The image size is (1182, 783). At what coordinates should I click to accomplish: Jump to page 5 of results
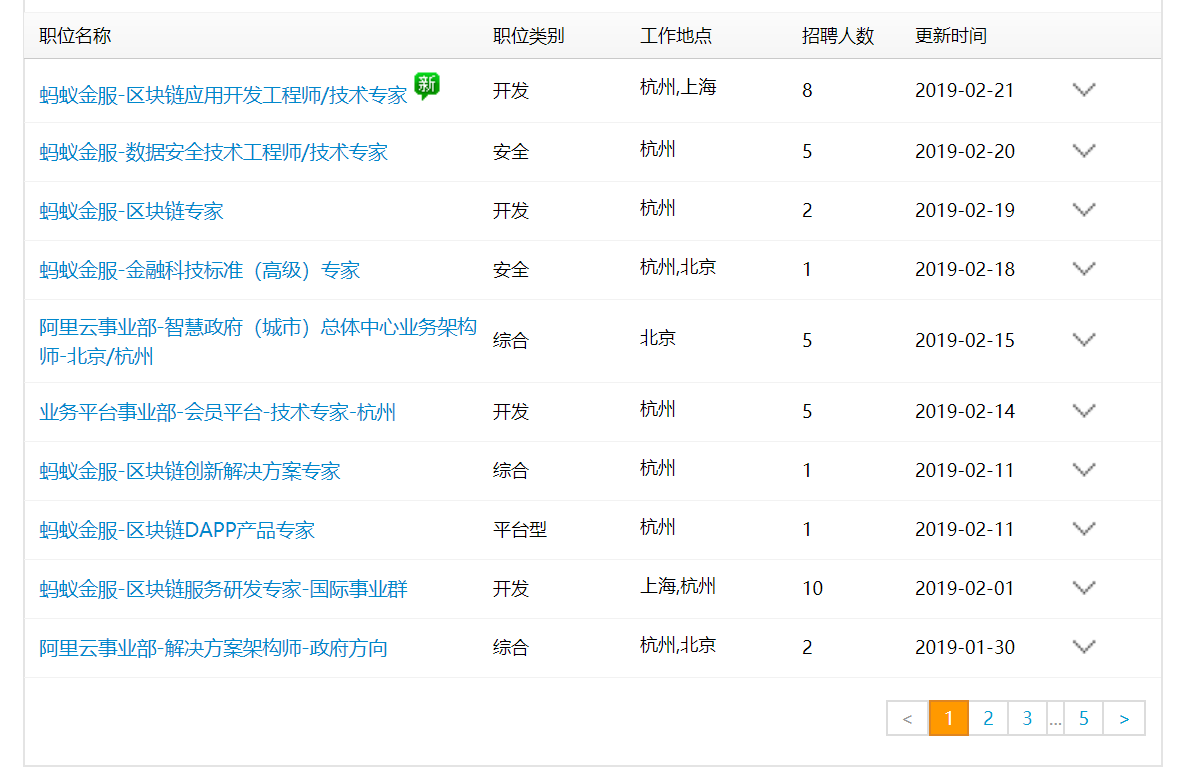pos(1083,718)
